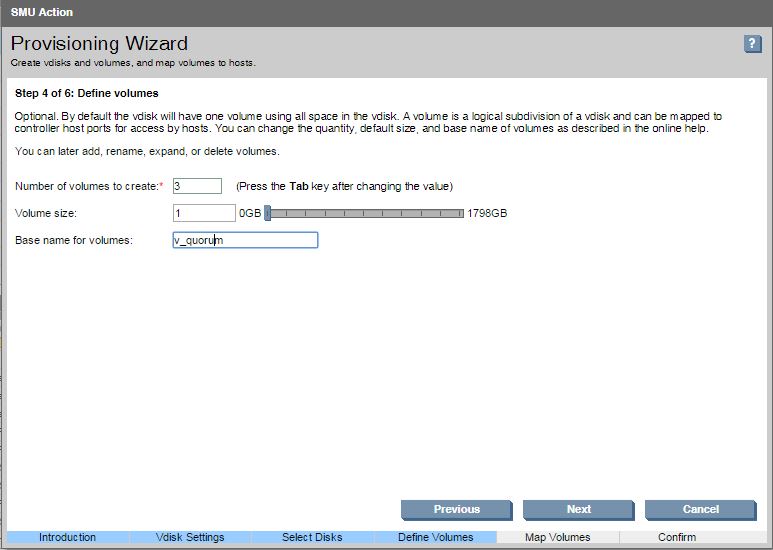The width and height of the screenshot is (773, 550).
Task: Go back with the Previous button
Action: (456, 509)
